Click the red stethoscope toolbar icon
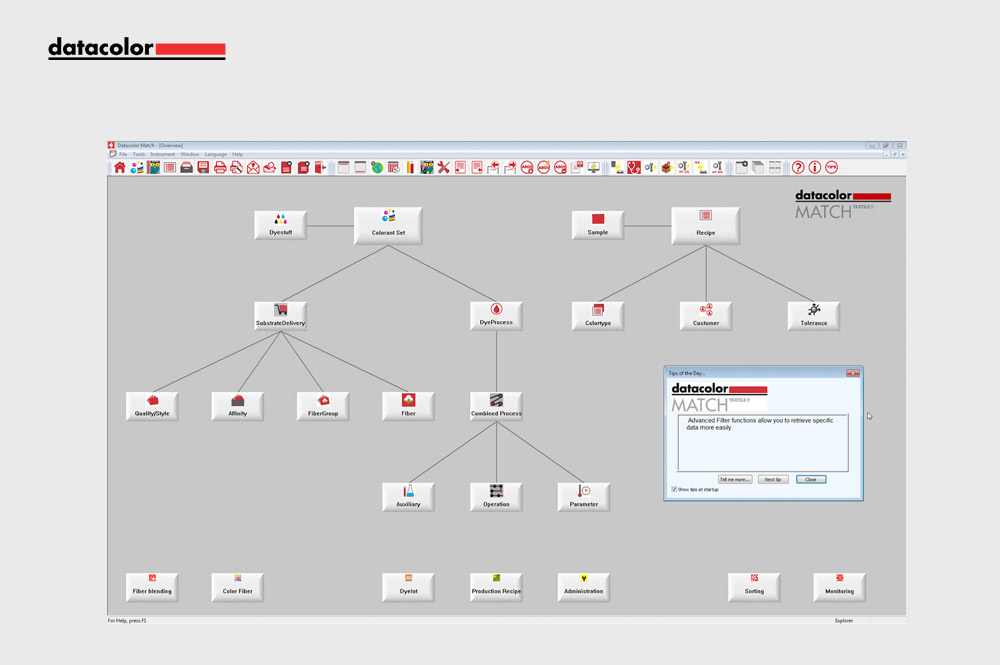The height and width of the screenshot is (665, 1000). 633,168
